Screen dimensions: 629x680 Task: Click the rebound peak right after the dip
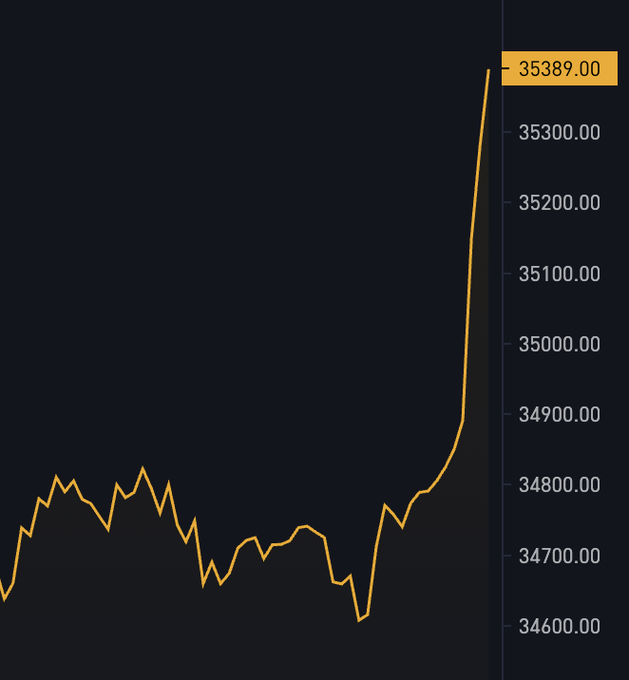(x=385, y=505)
